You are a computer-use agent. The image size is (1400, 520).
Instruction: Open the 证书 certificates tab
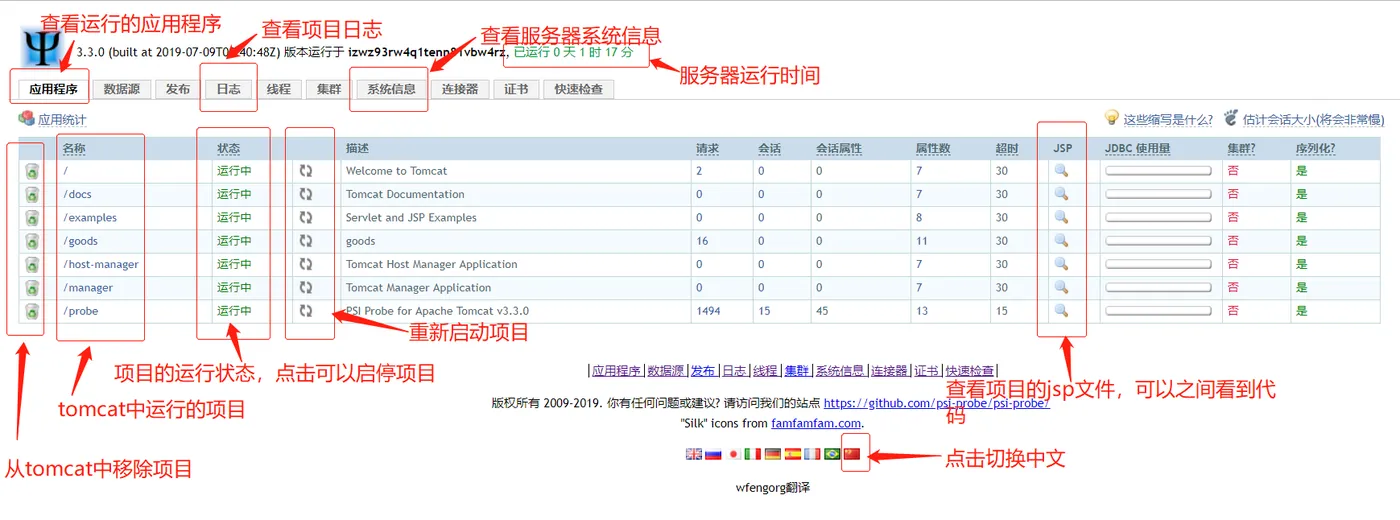point(516,89)
